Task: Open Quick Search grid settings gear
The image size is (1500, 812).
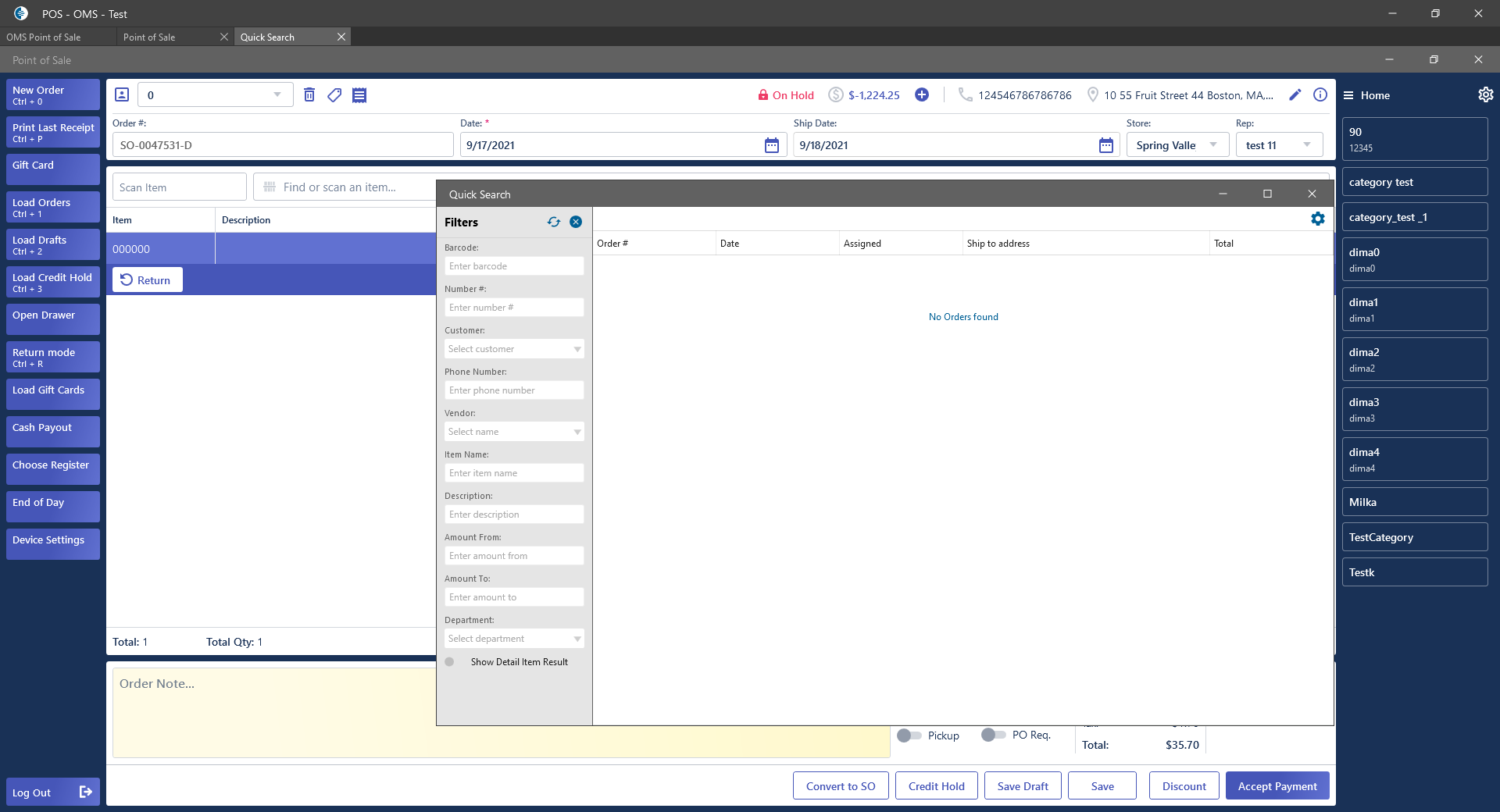Action: pyautogui.click(x=1317, y=219)
